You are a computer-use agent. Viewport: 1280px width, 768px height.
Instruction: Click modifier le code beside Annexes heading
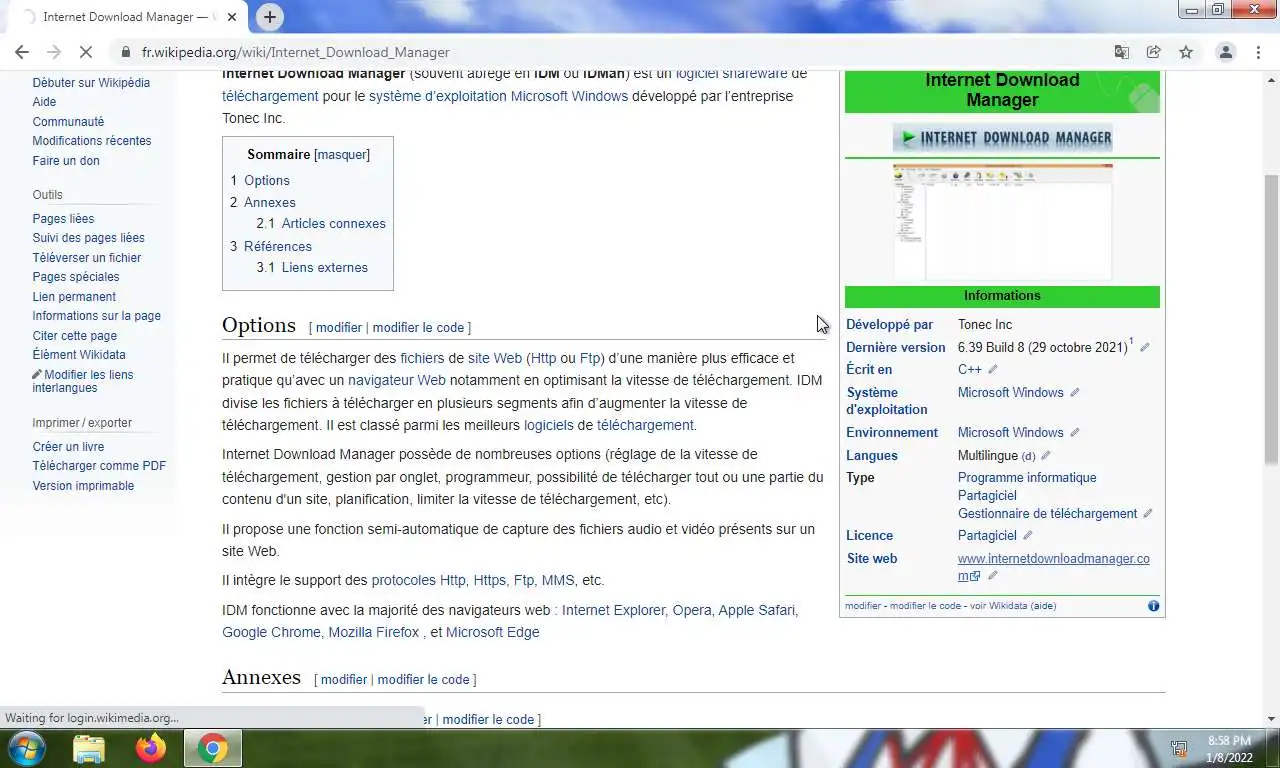click(424, 680)
